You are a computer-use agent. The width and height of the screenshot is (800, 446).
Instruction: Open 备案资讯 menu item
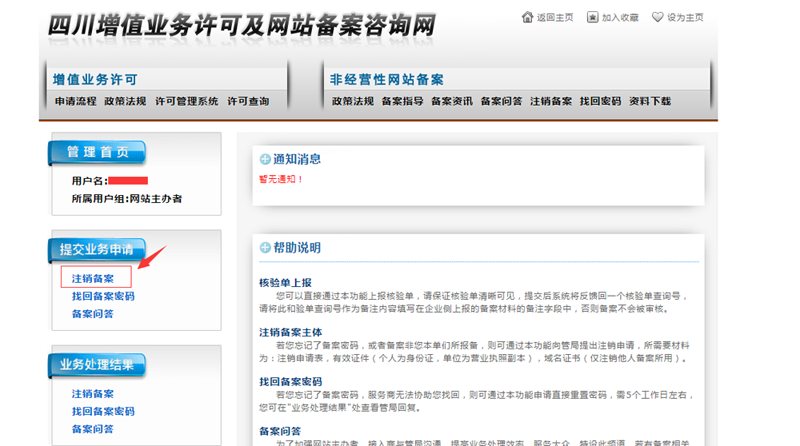tap(452, 102)
